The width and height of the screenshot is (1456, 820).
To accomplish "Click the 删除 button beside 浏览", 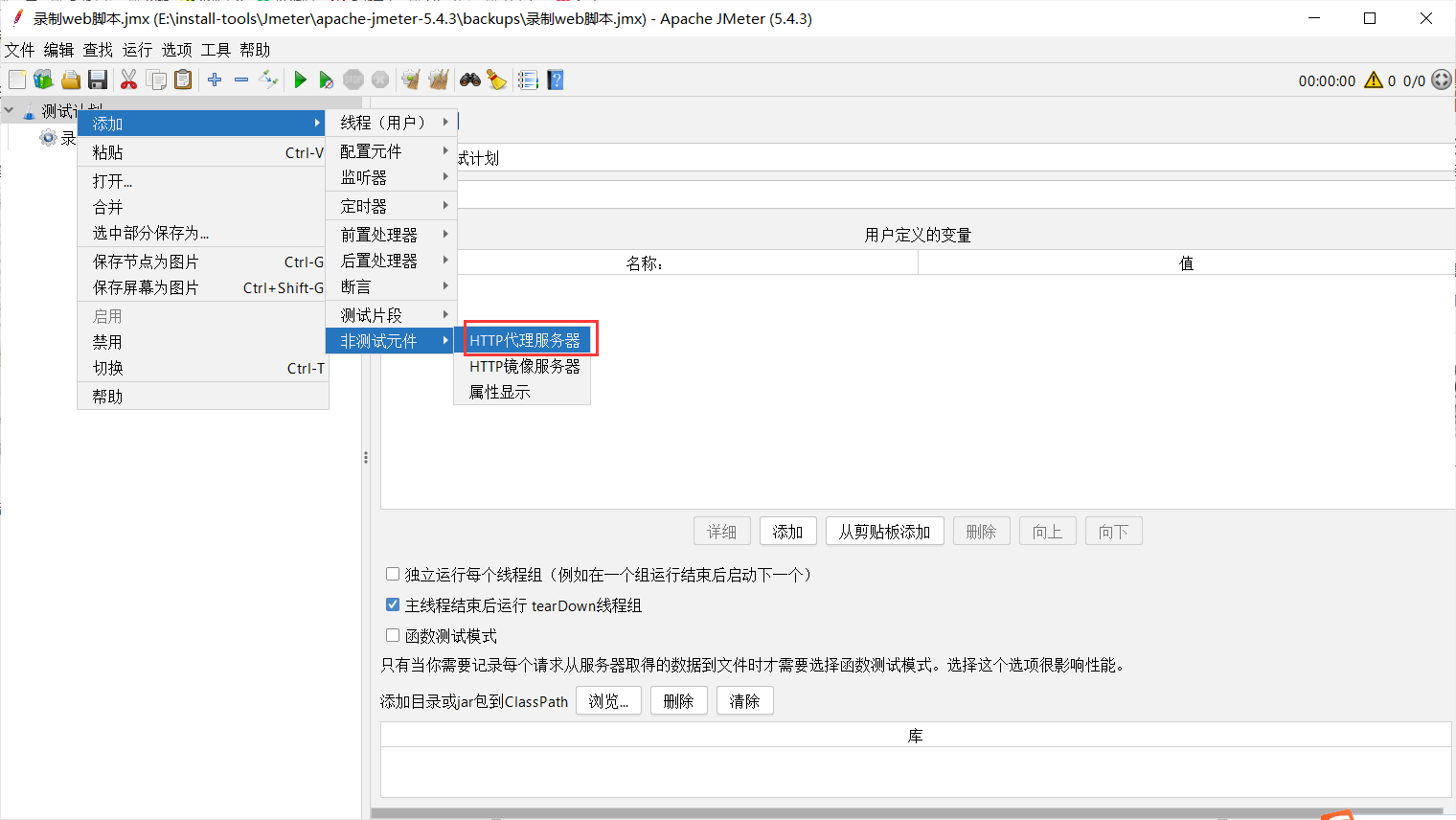I will click(x=679, y=701).
